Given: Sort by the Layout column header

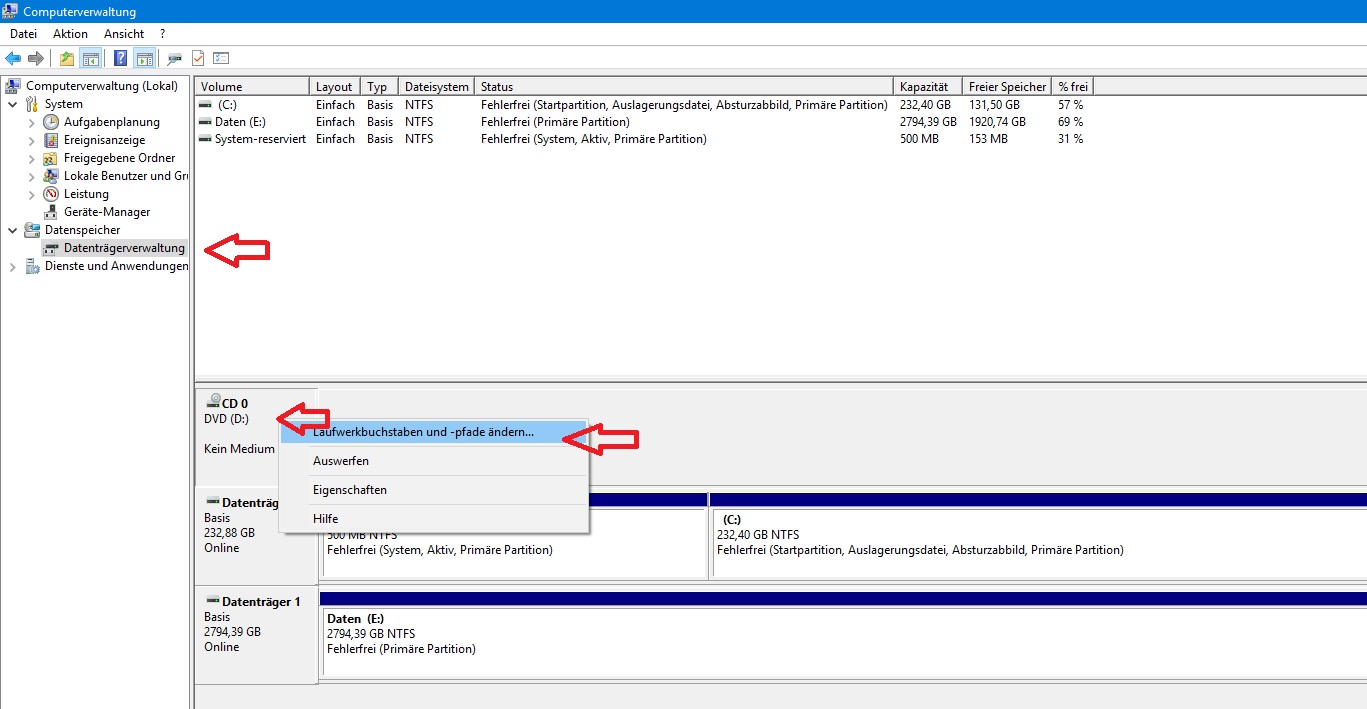Looking at the screenshot, I should point(335,87).
